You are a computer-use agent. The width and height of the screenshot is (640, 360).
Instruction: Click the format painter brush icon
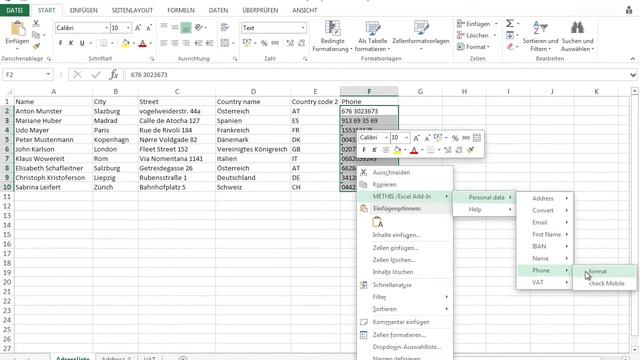[x=36, y=46]
